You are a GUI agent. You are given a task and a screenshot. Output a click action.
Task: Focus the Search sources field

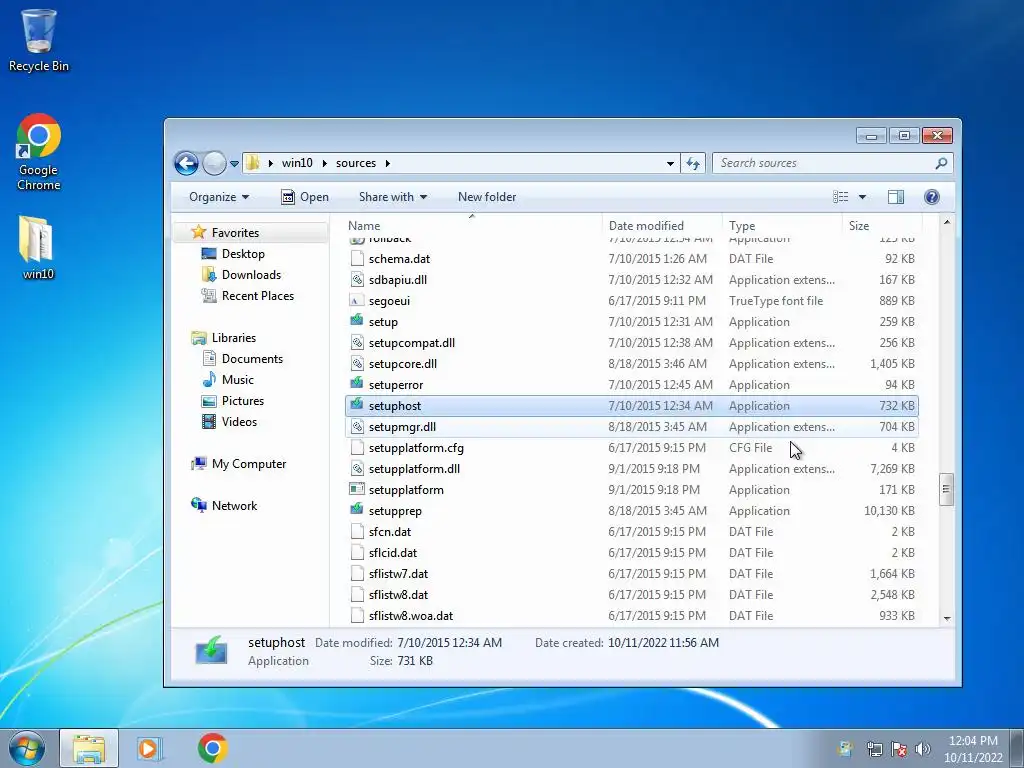[x=833, y=163]
